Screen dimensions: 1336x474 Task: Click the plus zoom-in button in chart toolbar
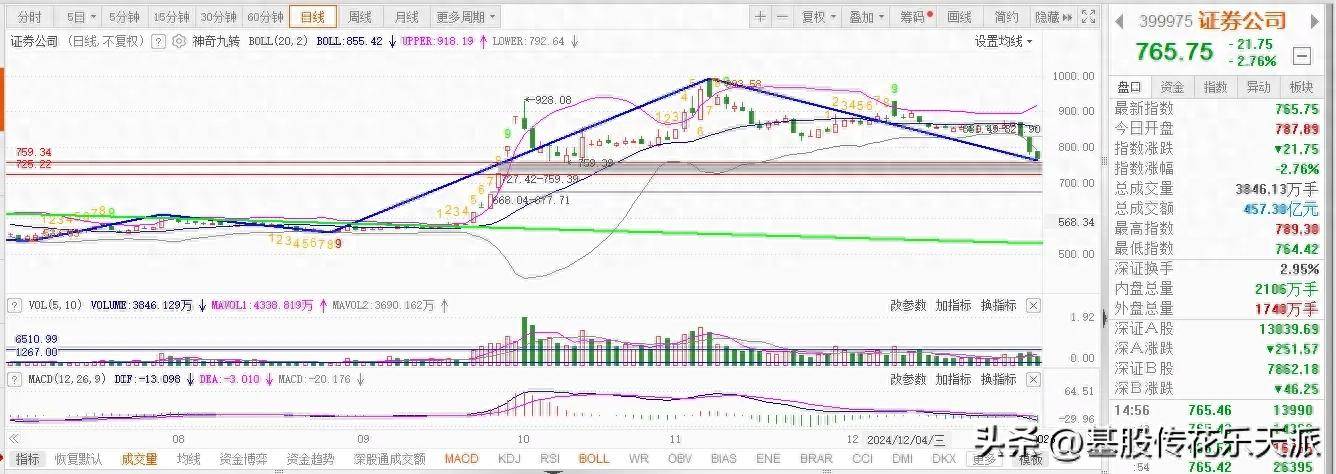coord(760,17)
